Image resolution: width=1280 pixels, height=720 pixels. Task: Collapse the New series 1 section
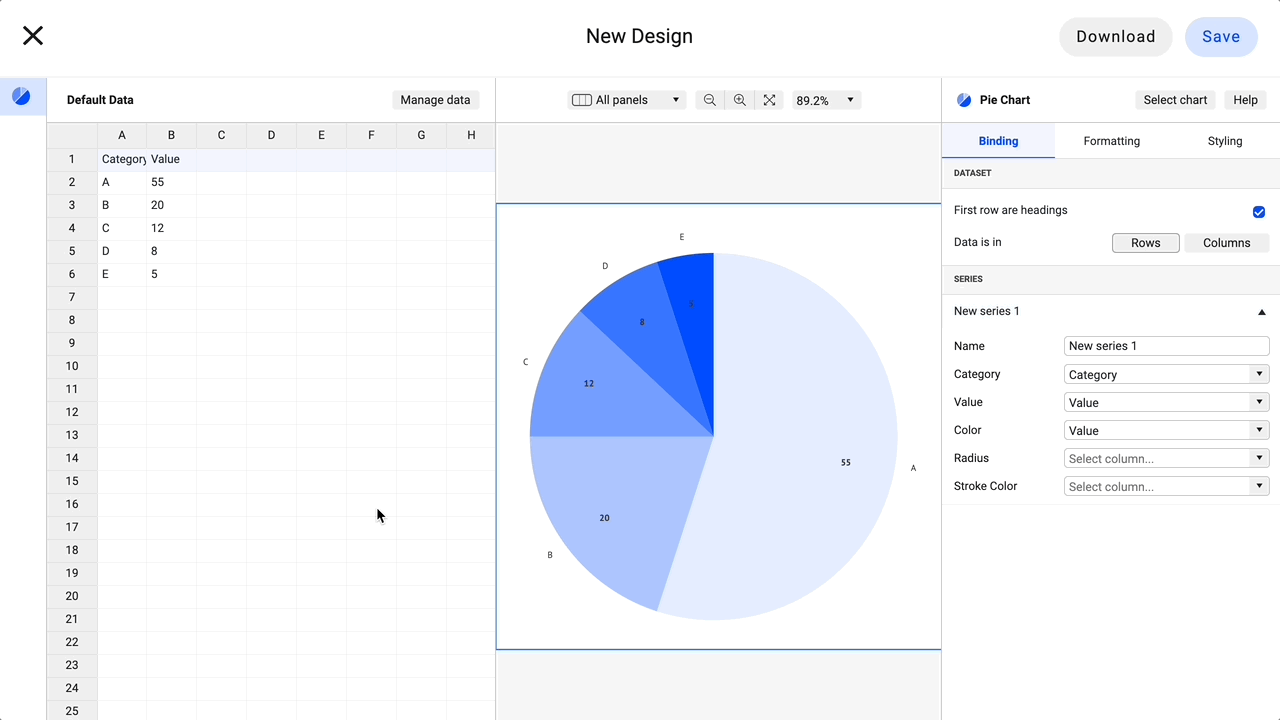point(1261,311)
